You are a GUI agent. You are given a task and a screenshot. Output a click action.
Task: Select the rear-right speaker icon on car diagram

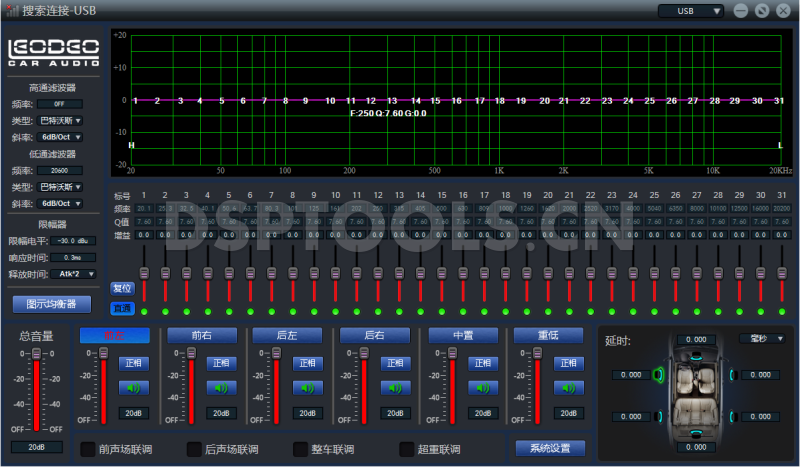click(x=733, y=416)
